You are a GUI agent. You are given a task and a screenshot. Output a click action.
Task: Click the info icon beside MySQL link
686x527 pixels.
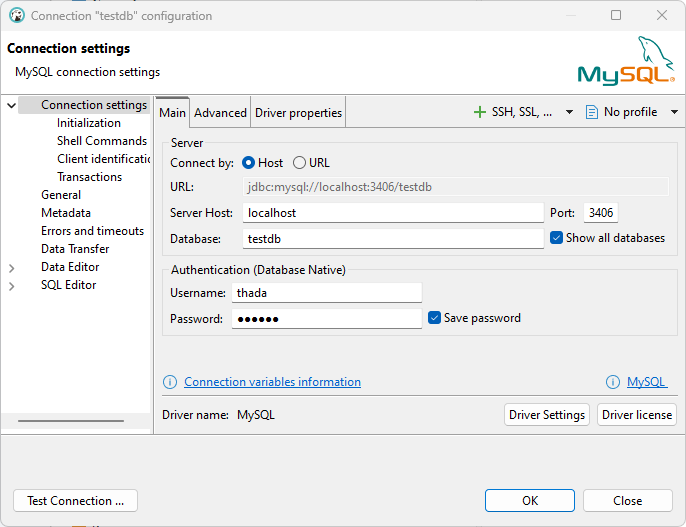pyautogui.click(x=613, y=382)
